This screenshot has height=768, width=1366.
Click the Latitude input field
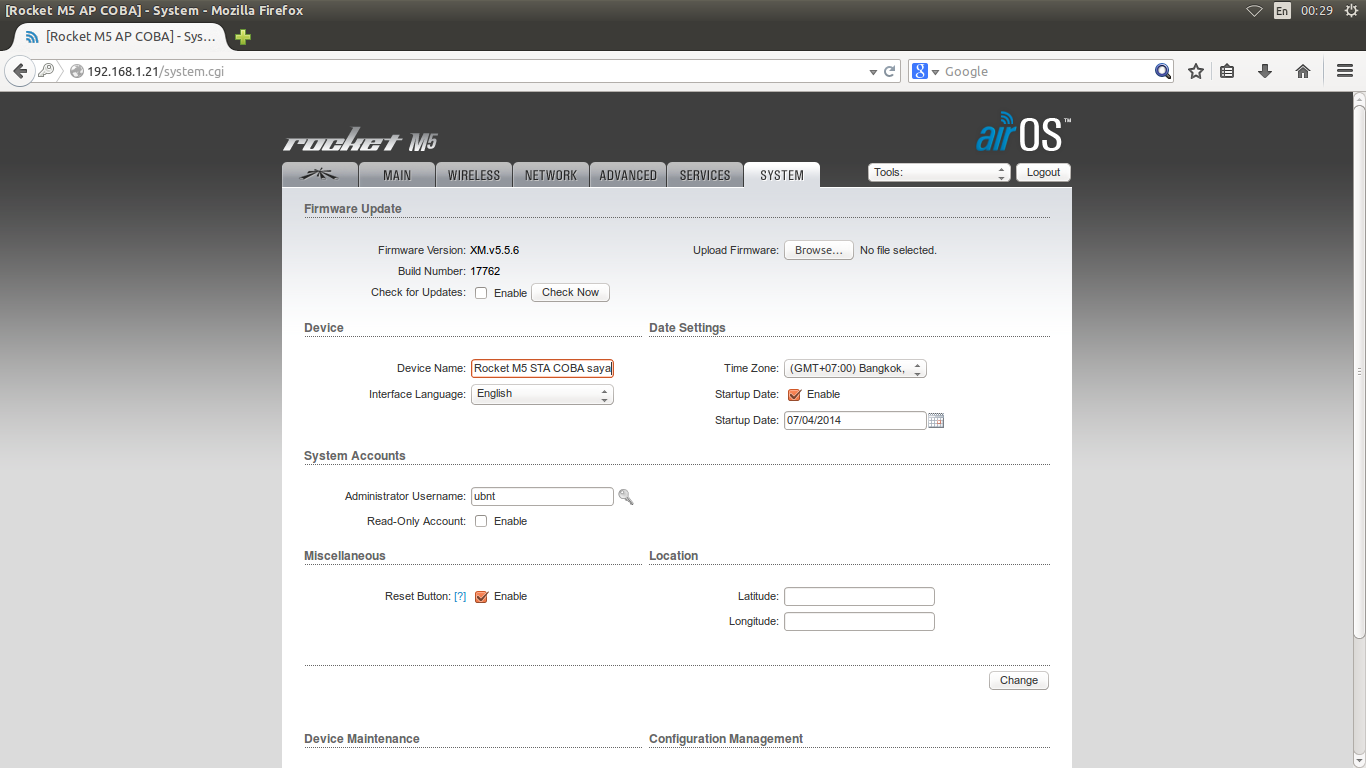tap(859, 596)
